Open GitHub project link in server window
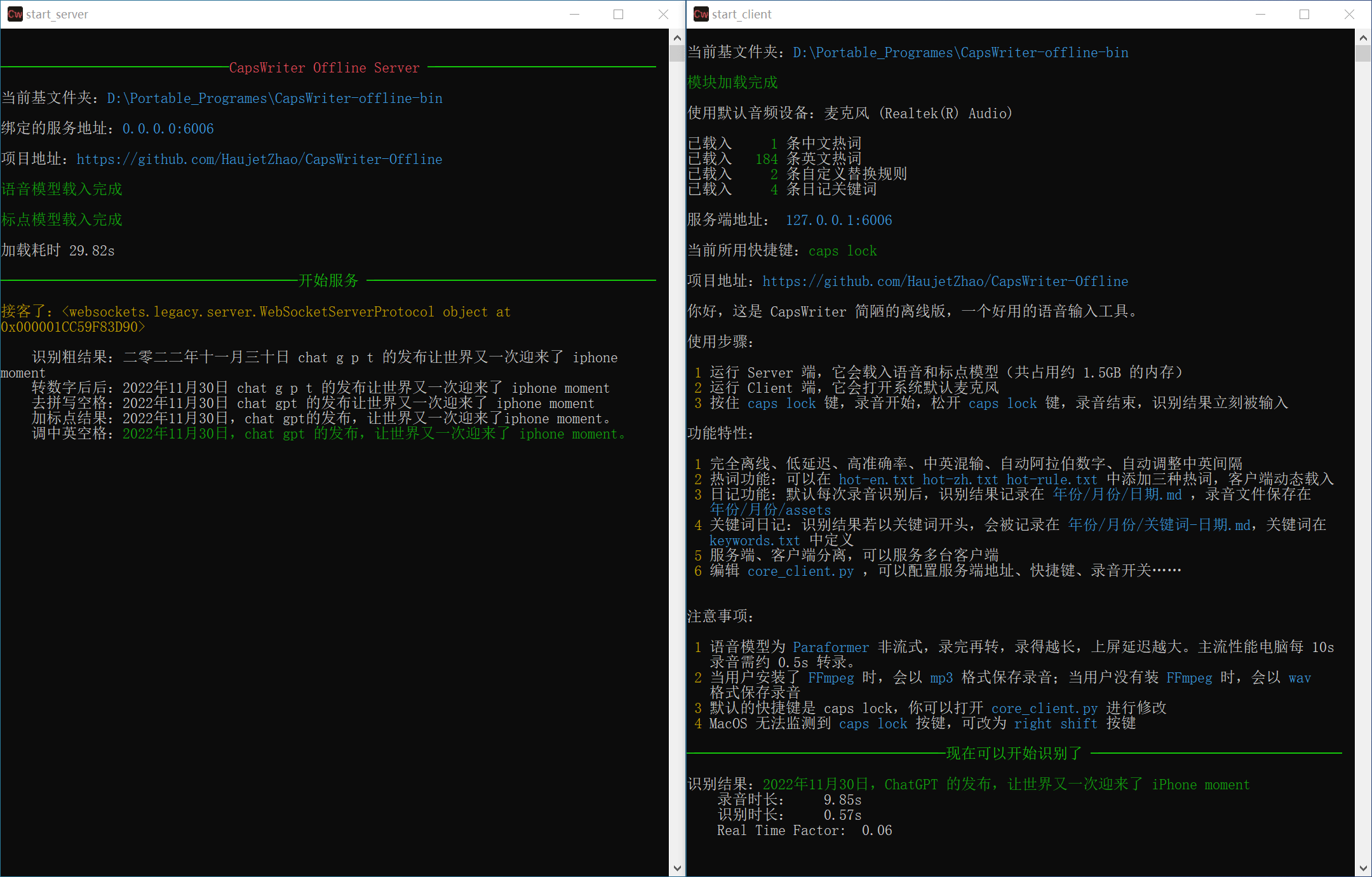This screenshot has width=1372, height=877. tap(259, 160)
